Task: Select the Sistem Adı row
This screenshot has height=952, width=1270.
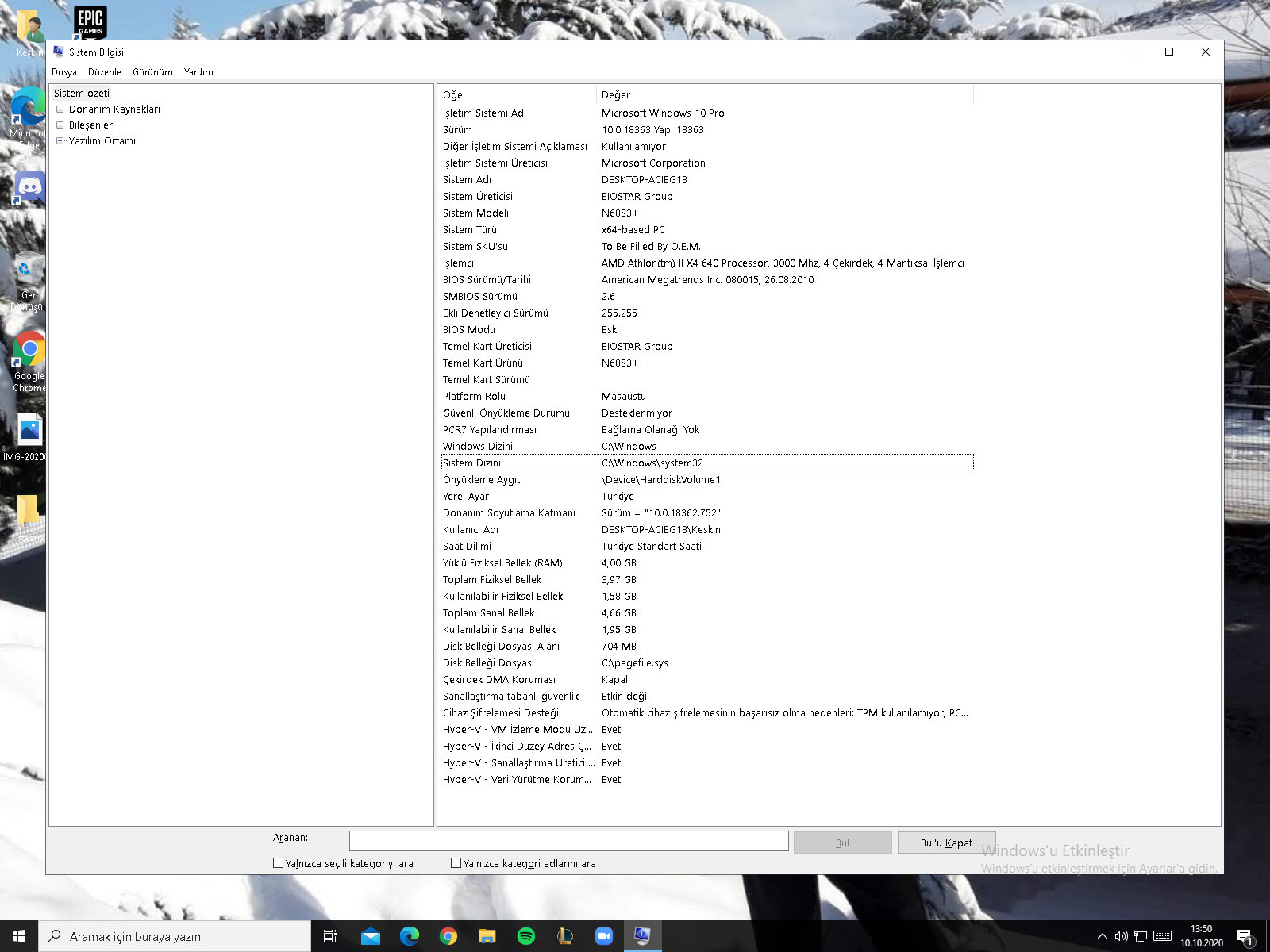Action: [x=706, y=180]
